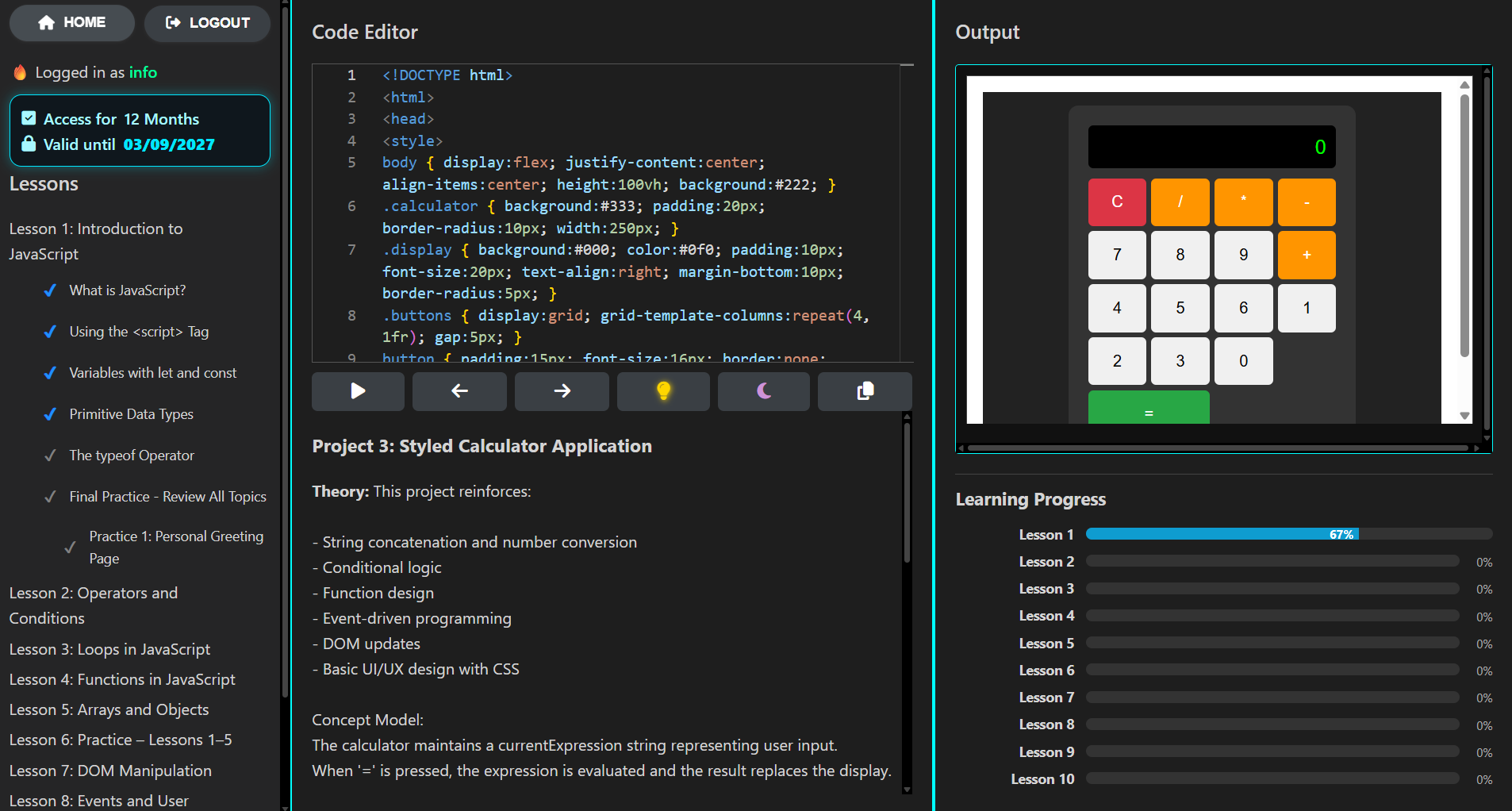
Task: Run the code with the play icon
Action: click(357, 391)
